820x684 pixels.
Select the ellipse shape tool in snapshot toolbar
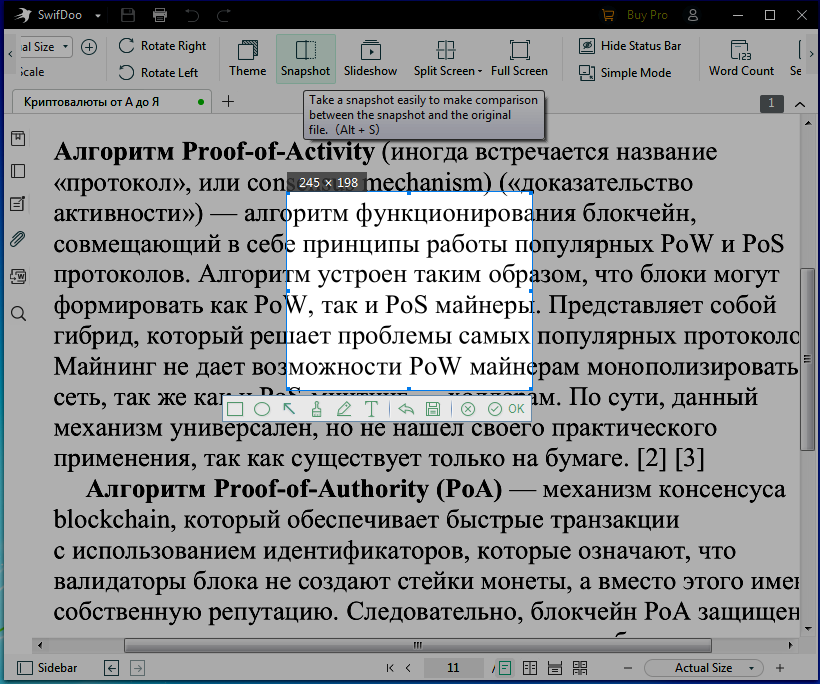point(262,409)
